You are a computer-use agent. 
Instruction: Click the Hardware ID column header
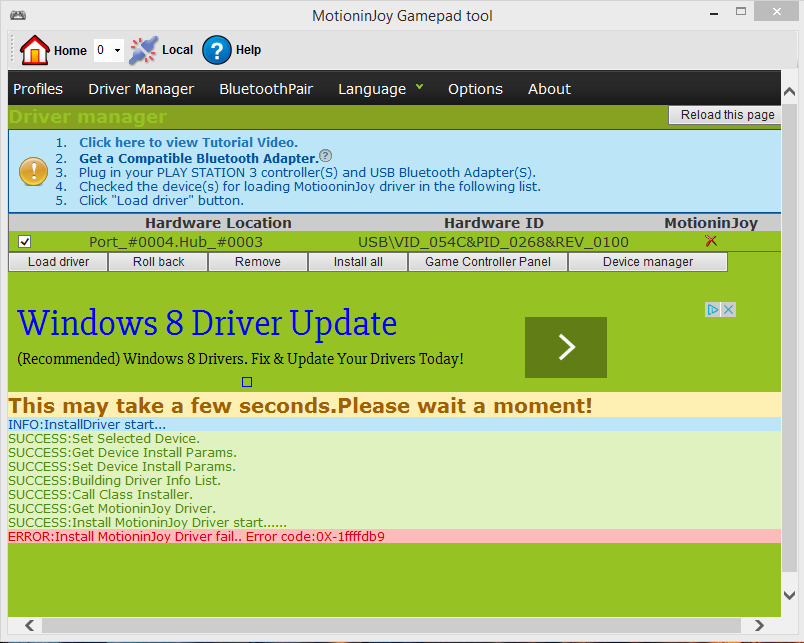(x=494, y=223)
